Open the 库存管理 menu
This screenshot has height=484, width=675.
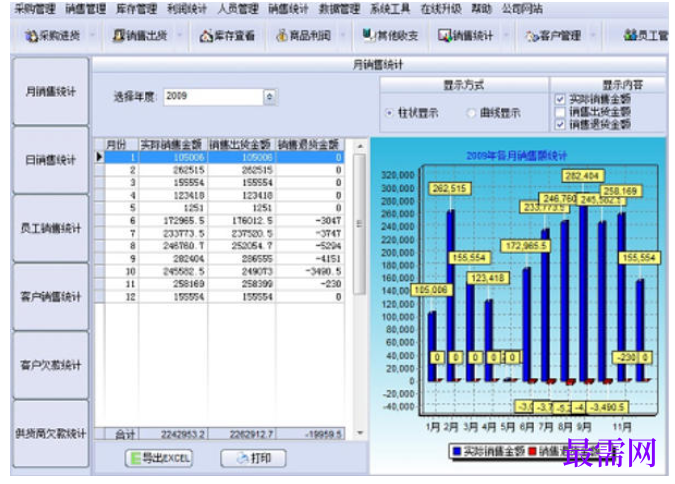pos(136,9)
